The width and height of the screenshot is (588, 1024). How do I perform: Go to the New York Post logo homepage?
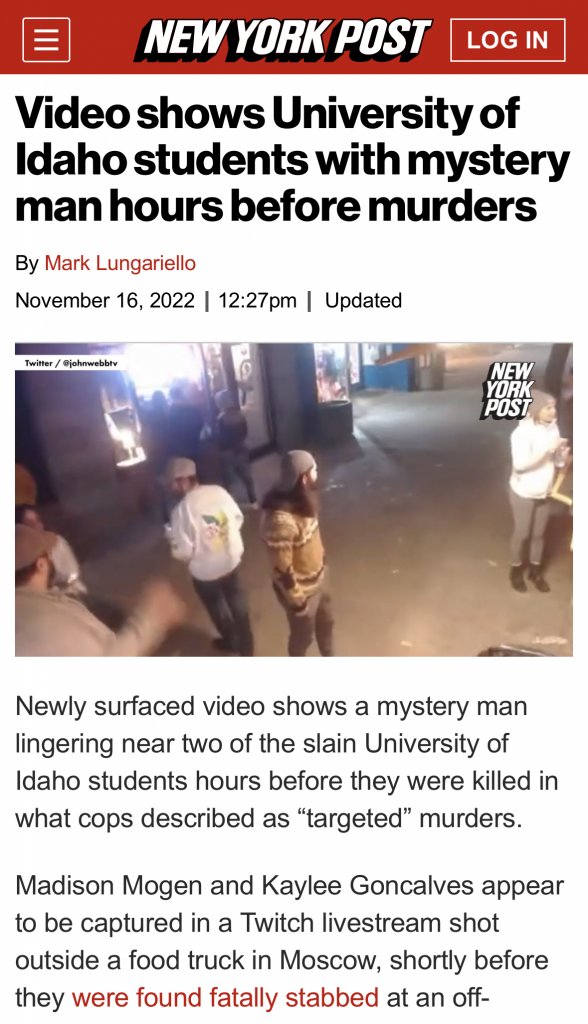point(282,40)
